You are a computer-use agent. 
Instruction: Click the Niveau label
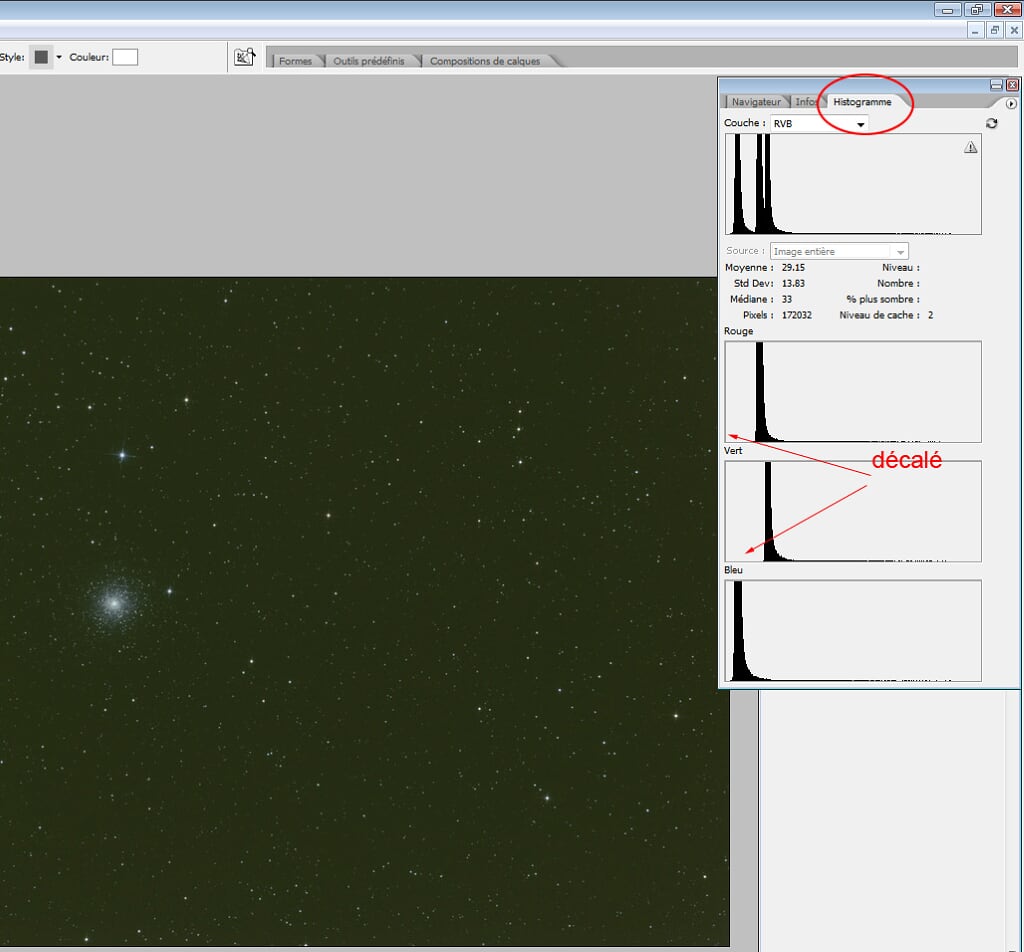pyautogui.click(x=901, y=268)
